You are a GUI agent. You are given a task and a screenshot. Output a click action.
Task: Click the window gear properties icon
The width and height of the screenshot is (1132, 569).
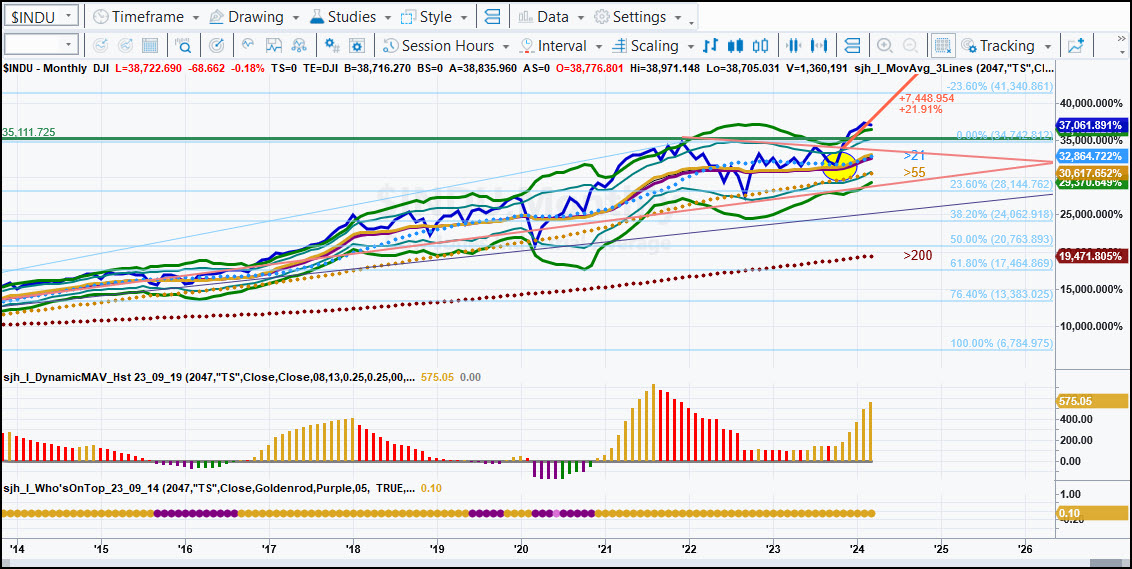pyautogui.click(x=357, y=45)
